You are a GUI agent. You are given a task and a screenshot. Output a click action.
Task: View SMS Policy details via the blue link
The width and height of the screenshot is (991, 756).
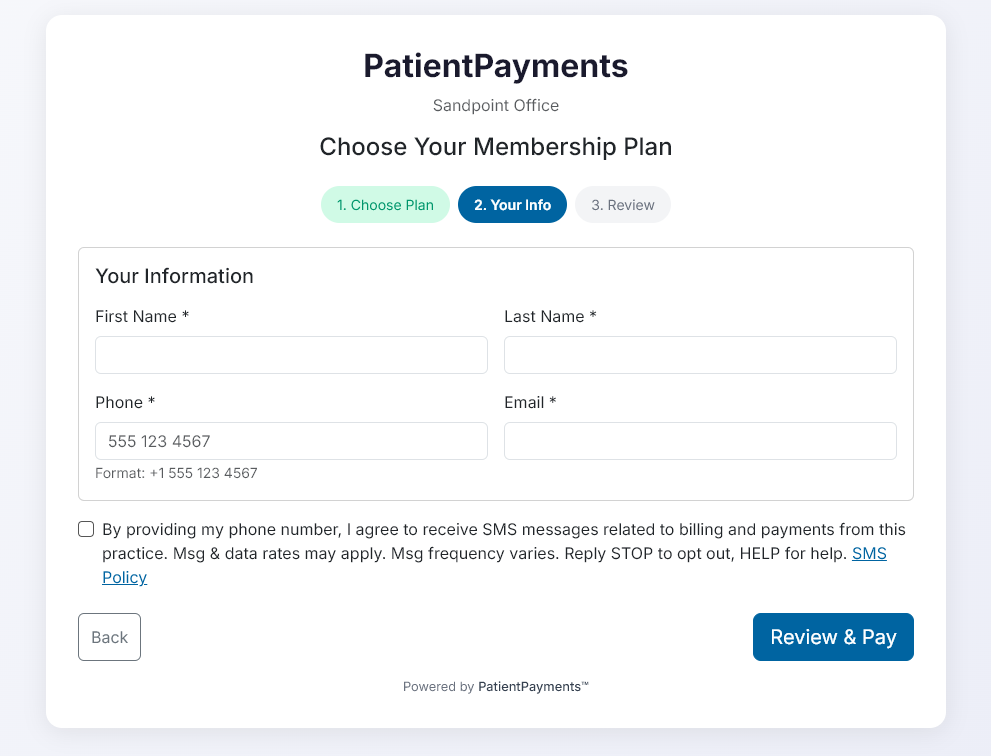point(124,577)
